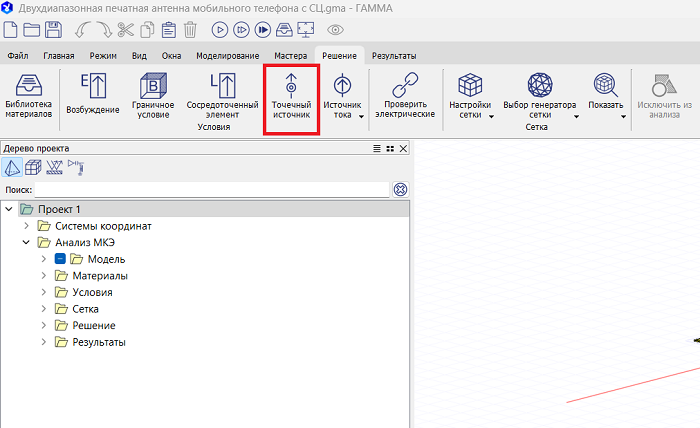The image size is (700, 428).
Task: Open the Библиотека материалов library
Action: coord(31,98)
